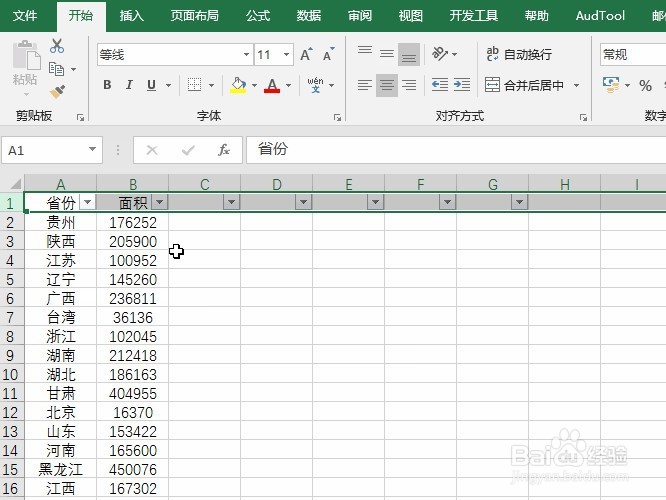This screenshot has height=500, width=666.
Task: Open clipboard dialog launcher
Action: pos(80,118)
